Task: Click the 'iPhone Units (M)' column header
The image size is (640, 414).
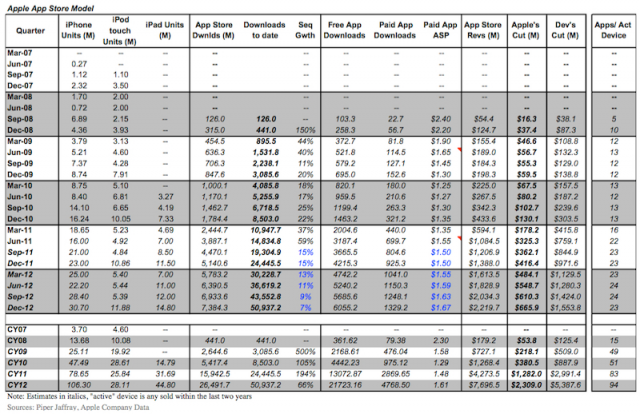Action: click(x=78, y=30)
